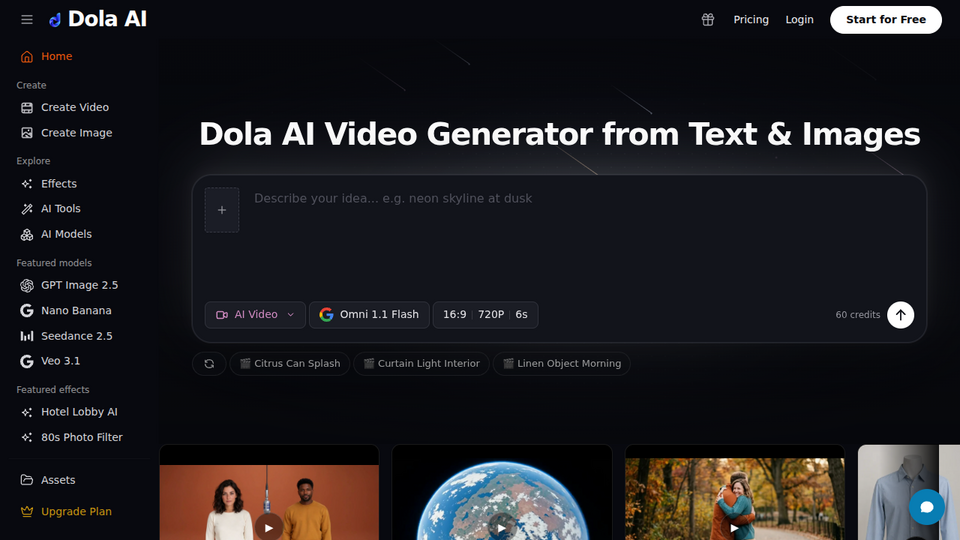Open 80s Photo Filter effect
The image size is (960, 540).
tap(80, 438)
